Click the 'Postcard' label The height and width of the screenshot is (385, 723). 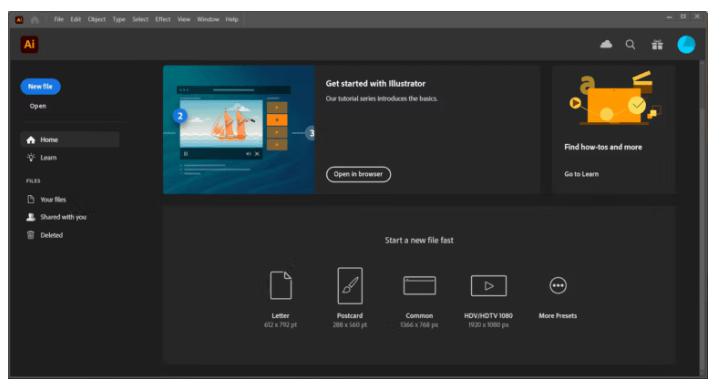point(350,316)
